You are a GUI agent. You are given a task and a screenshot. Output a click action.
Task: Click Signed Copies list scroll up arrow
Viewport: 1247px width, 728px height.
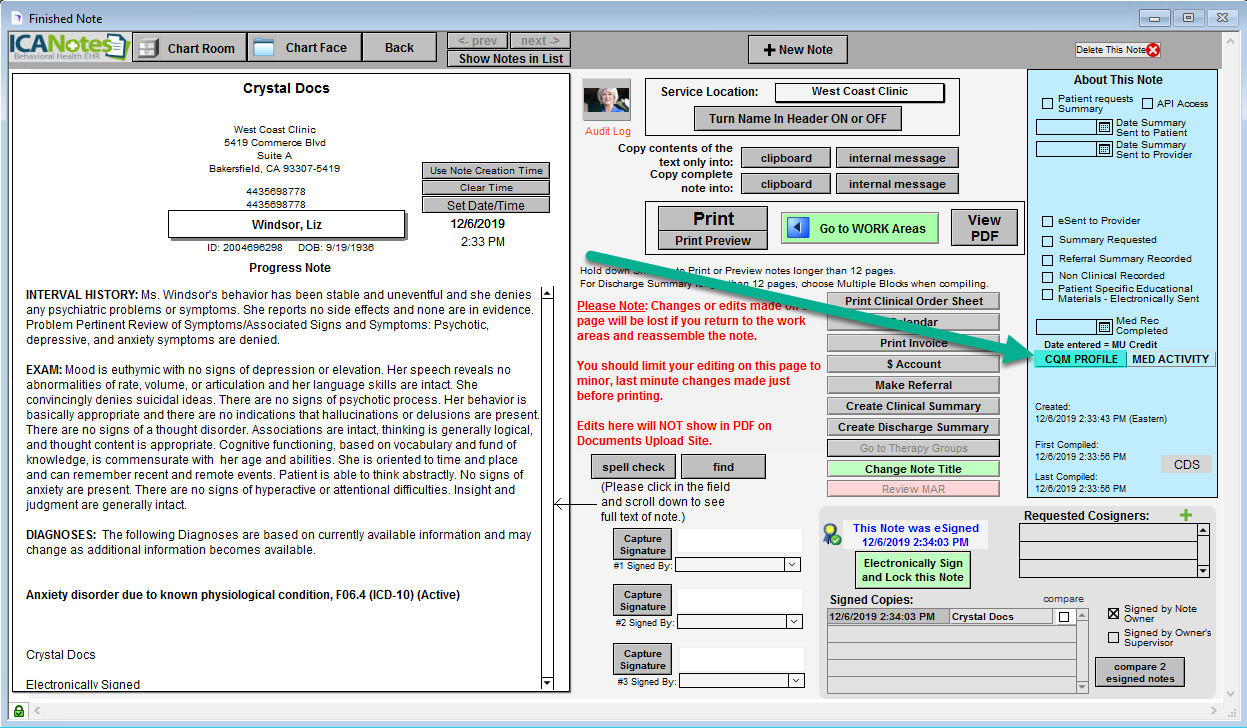tap(1082, 617)
